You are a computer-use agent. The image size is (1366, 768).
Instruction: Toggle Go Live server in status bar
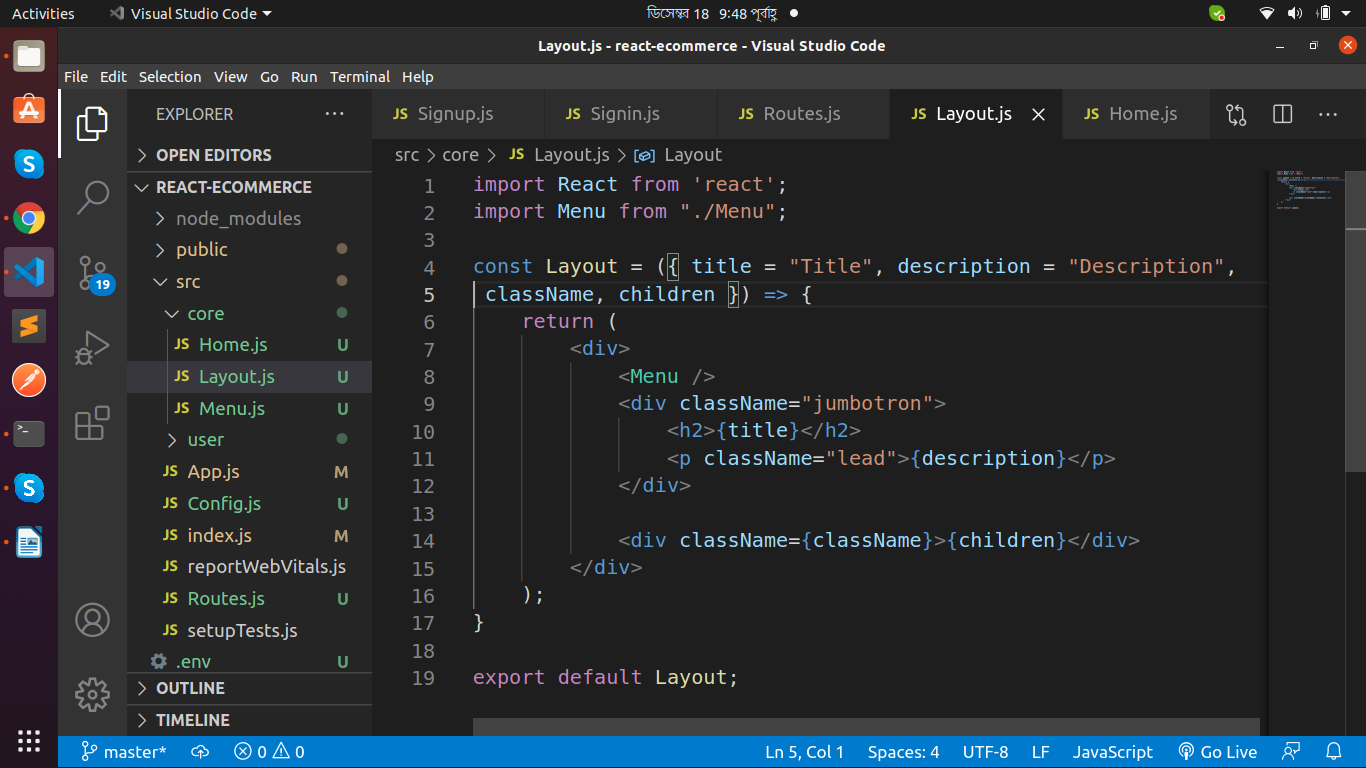pyautogui.click(x=1217, y=752)
